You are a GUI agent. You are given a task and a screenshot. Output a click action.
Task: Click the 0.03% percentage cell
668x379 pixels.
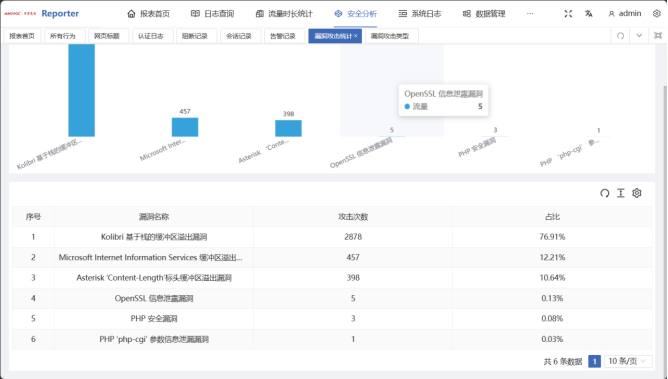pos(552,339)
